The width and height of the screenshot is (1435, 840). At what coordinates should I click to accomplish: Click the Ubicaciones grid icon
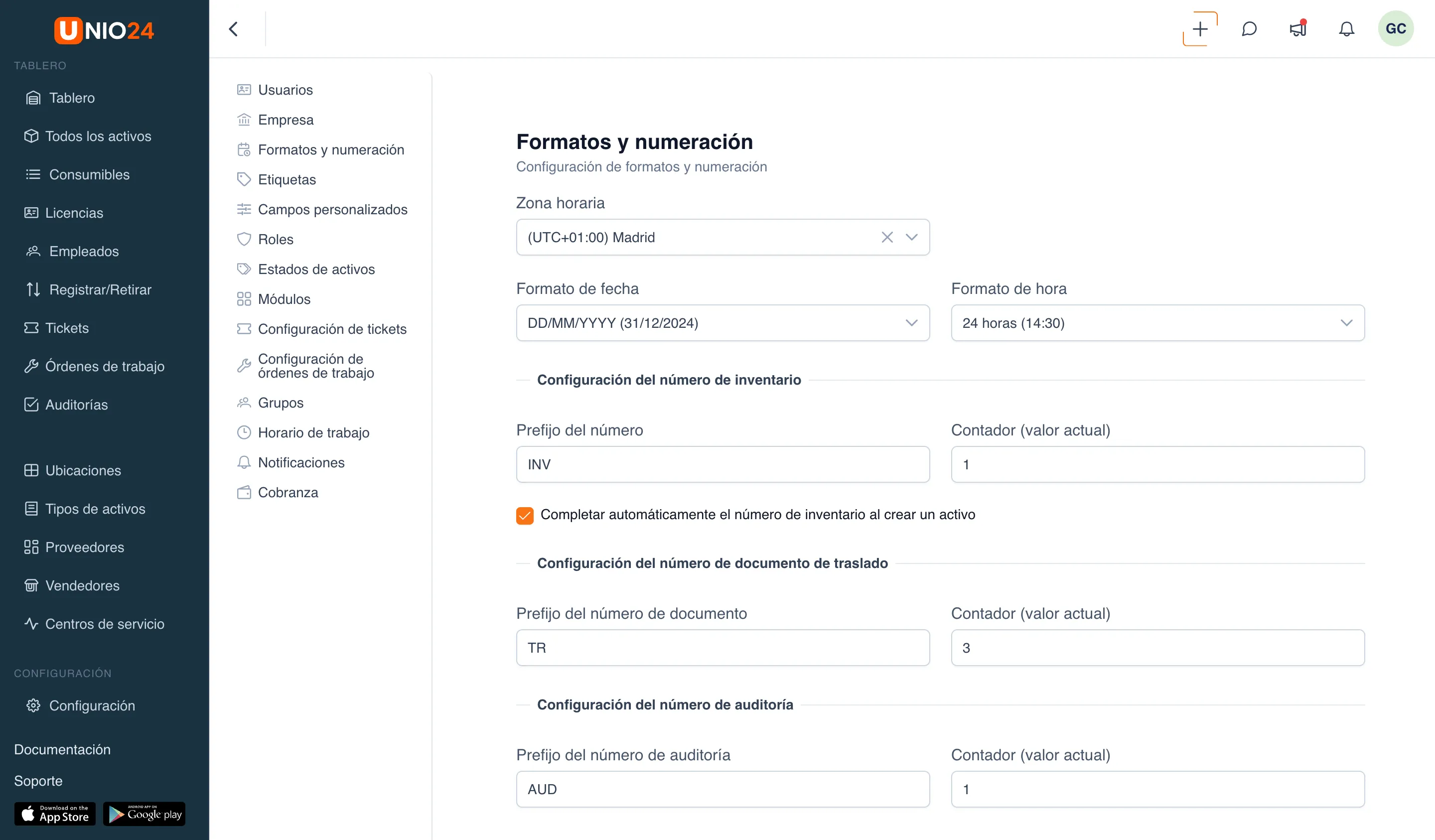(31, 470)
